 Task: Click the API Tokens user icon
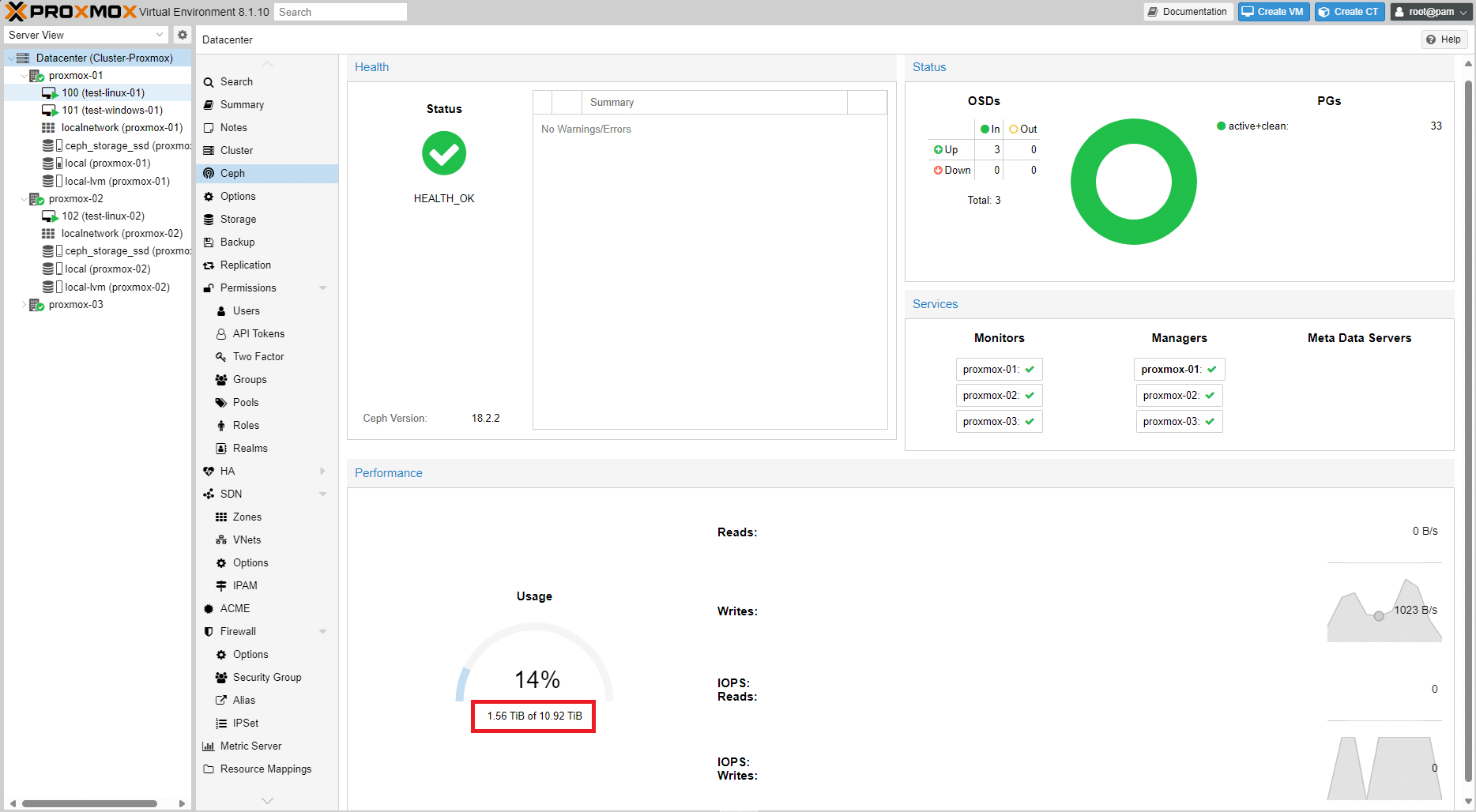221,334
